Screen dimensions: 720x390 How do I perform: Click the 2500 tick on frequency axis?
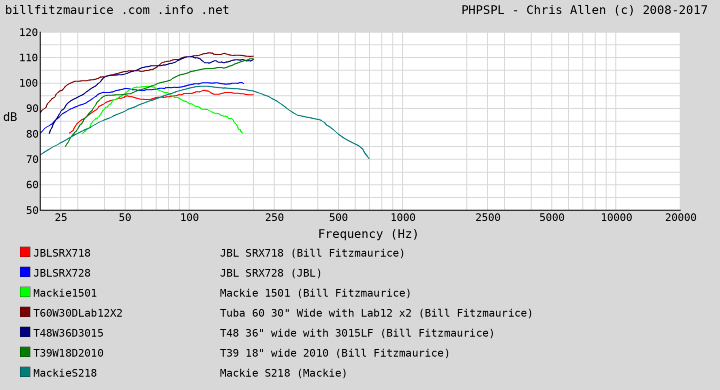(488, 217)
